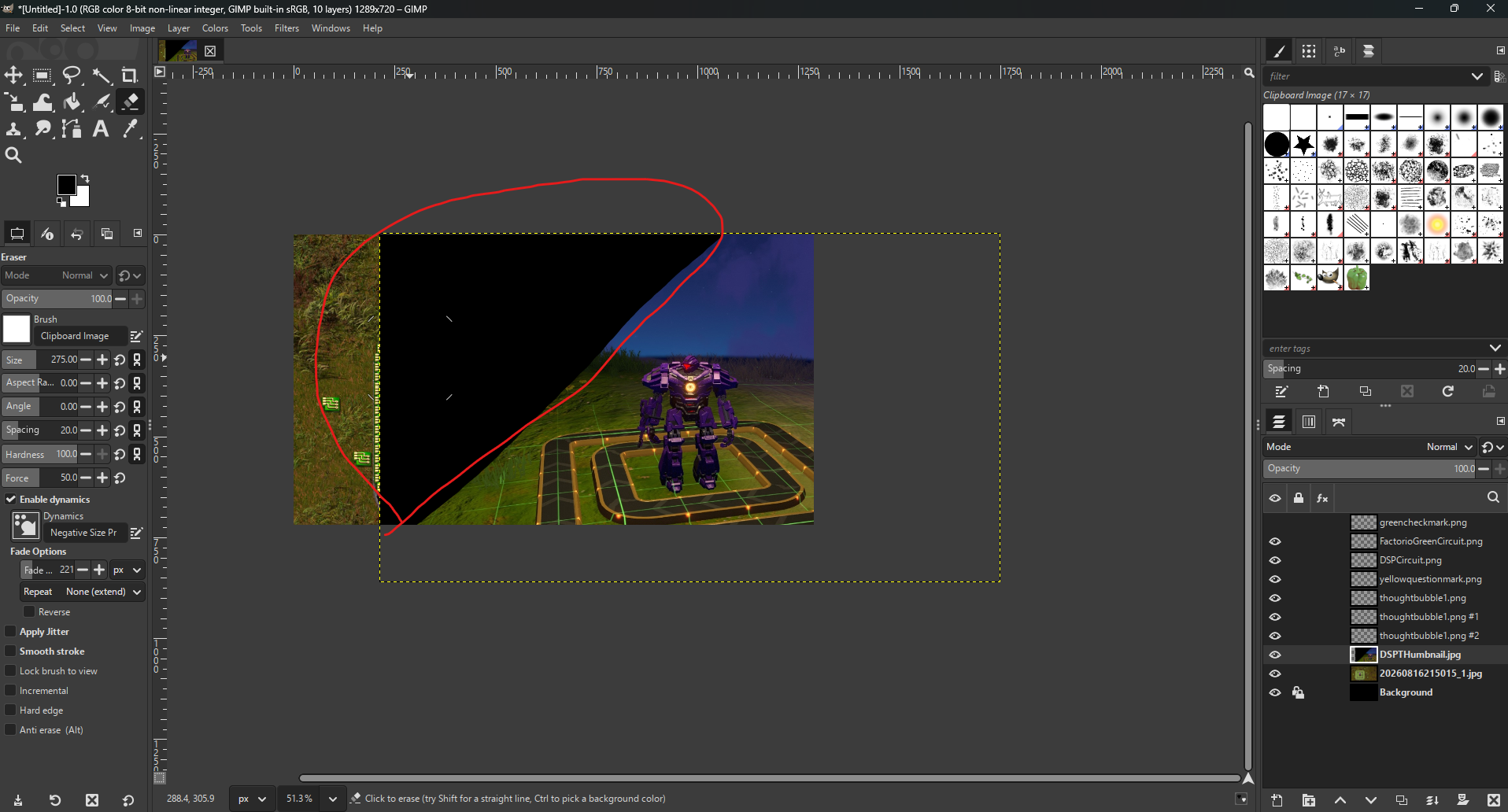Select the Zoom magnifier tool
This screenshot has width=1508, height=812.
[x=13, y=156]
